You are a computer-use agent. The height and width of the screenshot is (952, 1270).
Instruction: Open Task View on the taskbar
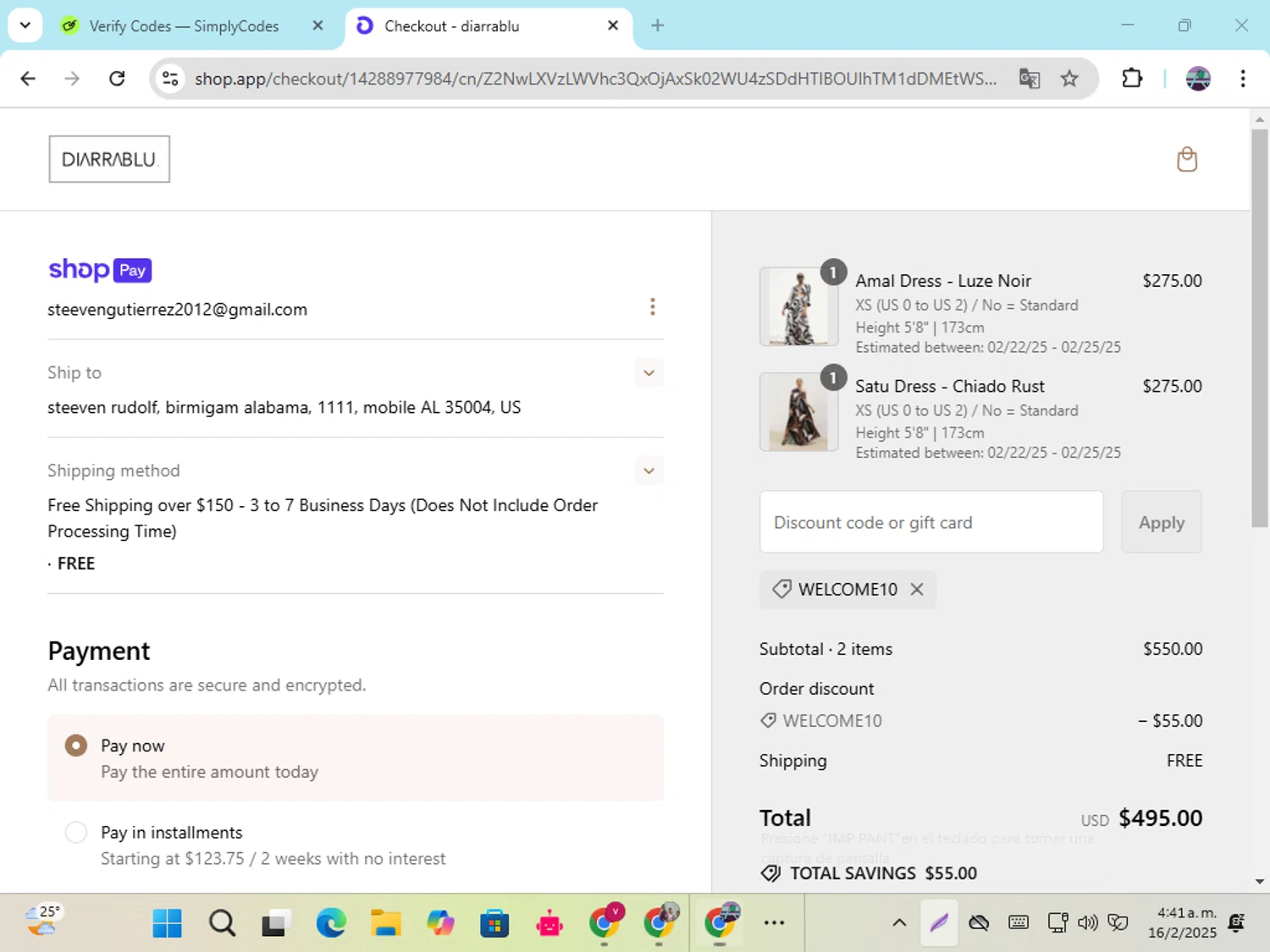tap(276, 923)
